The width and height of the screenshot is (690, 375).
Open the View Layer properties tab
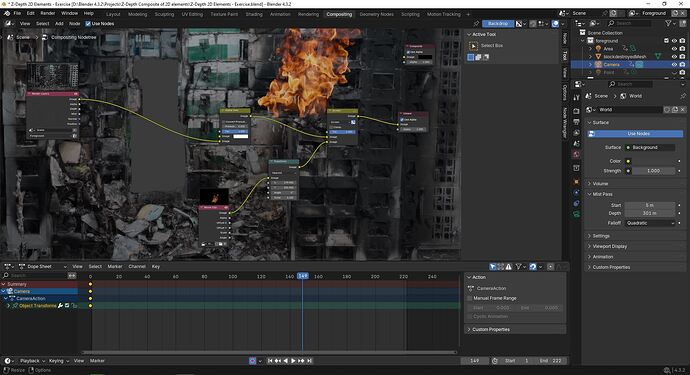pyautogui.click(x=576, y=132)
